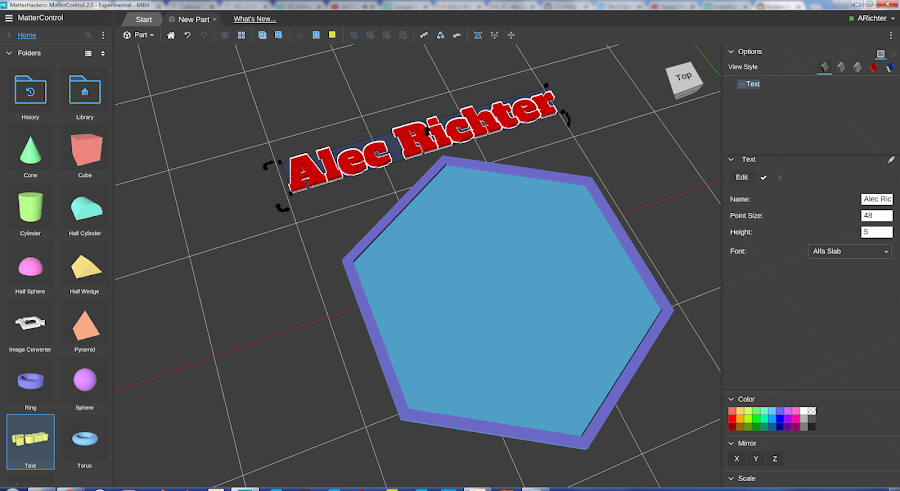This screenshot has height=491, width=900.
Task: Open the Part dropdown menu
Action: coord(138,35)
